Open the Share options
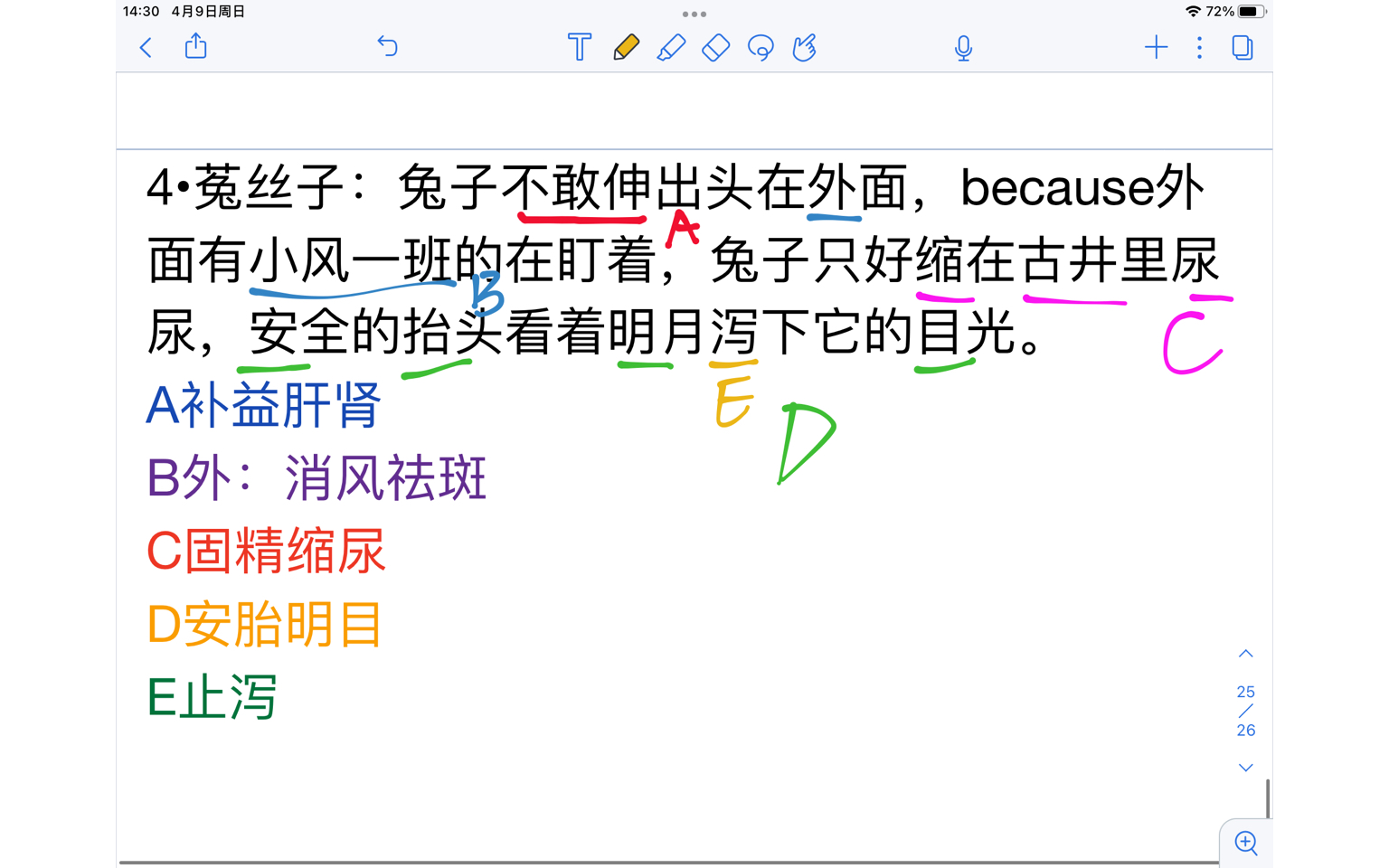 tap(195, 47)
